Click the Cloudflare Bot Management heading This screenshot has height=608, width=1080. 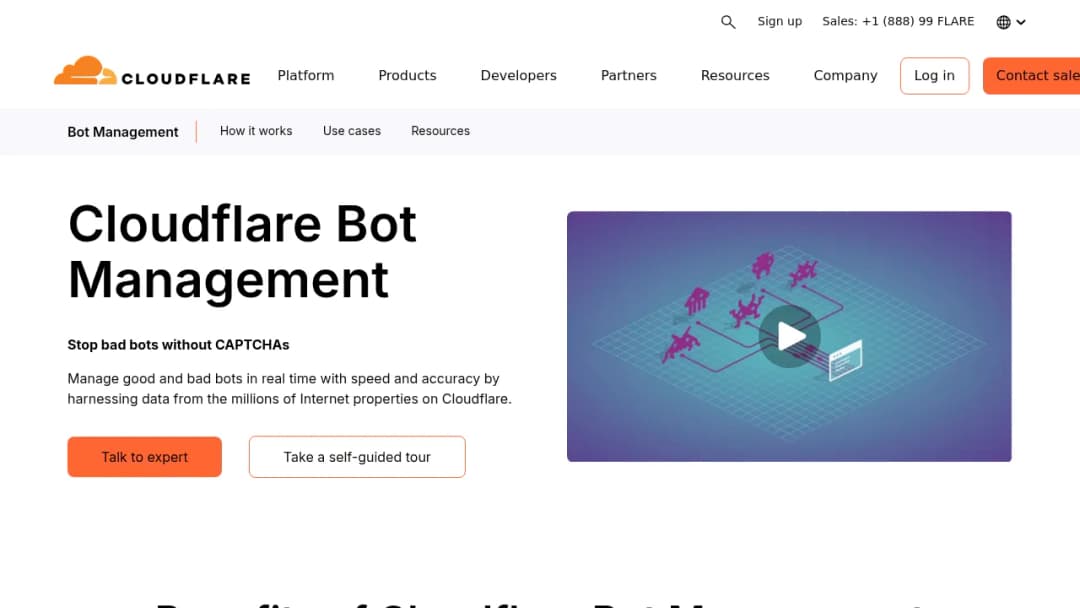tap(242, 252)
